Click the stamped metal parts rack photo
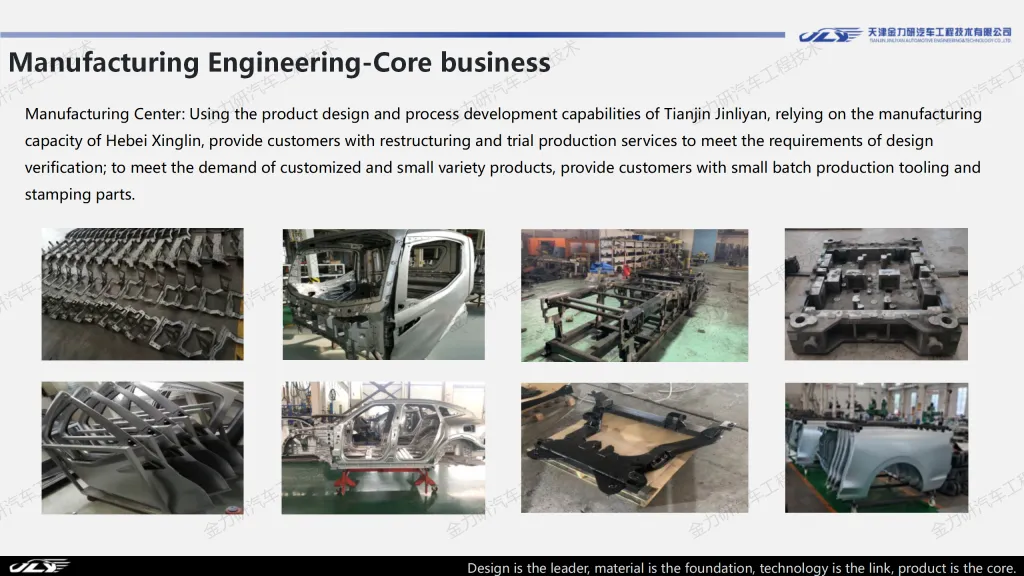The width and height of the screenshot is (1024, 576). pos(141,293)
